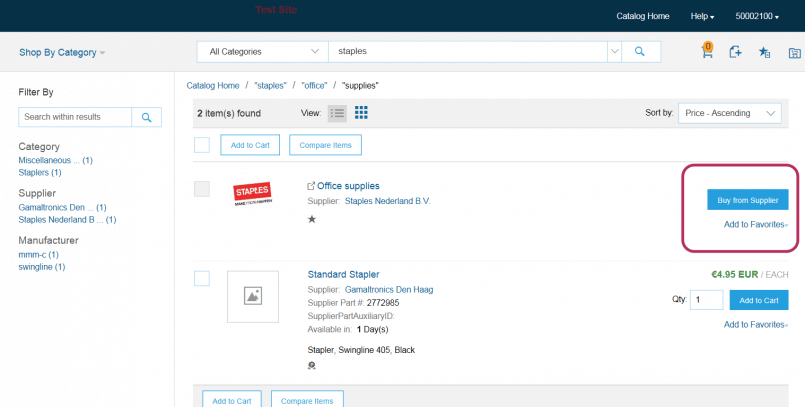Switch to list view icon
This screenshot has width=805, height=407.
pos(337,113)
